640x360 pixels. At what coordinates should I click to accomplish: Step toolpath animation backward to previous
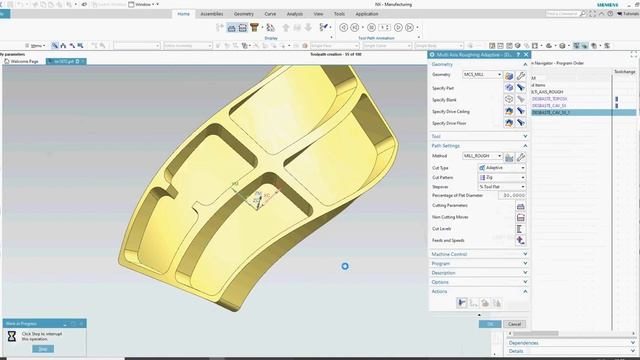[x=355, y=27]
